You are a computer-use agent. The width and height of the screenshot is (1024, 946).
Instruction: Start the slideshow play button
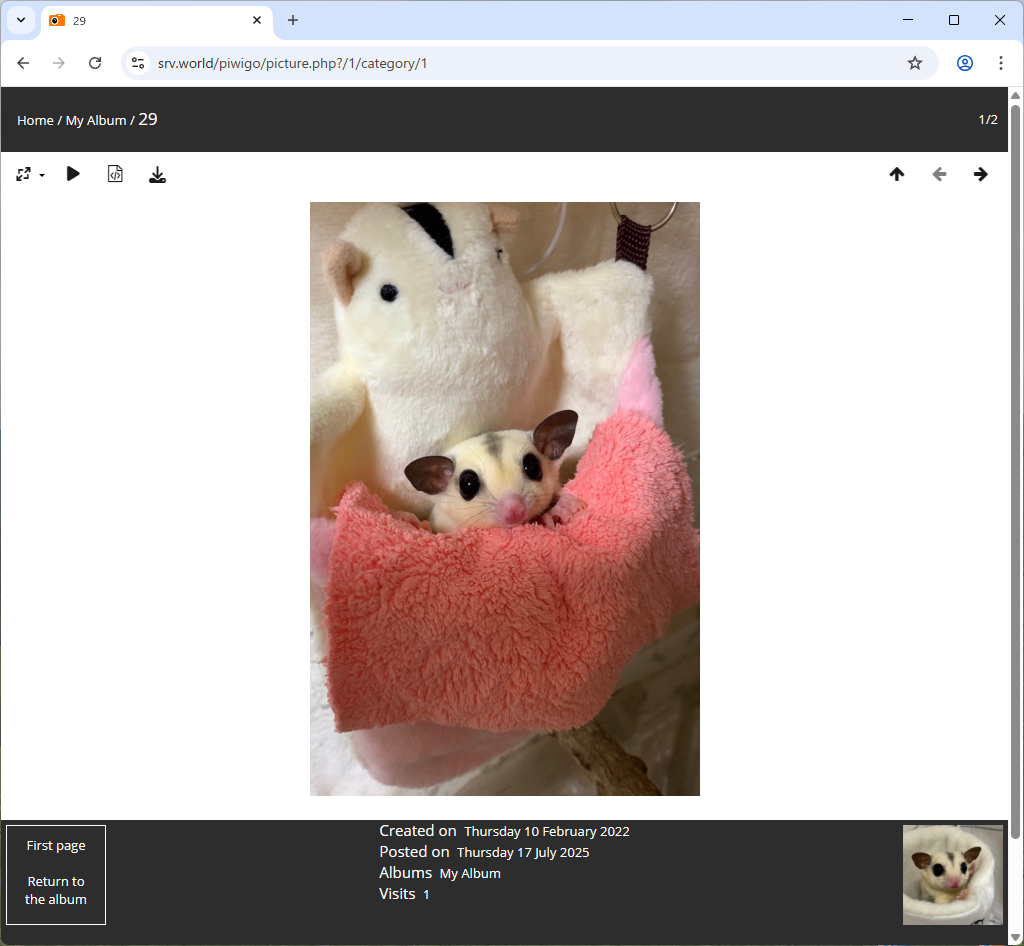pos(73,174)
